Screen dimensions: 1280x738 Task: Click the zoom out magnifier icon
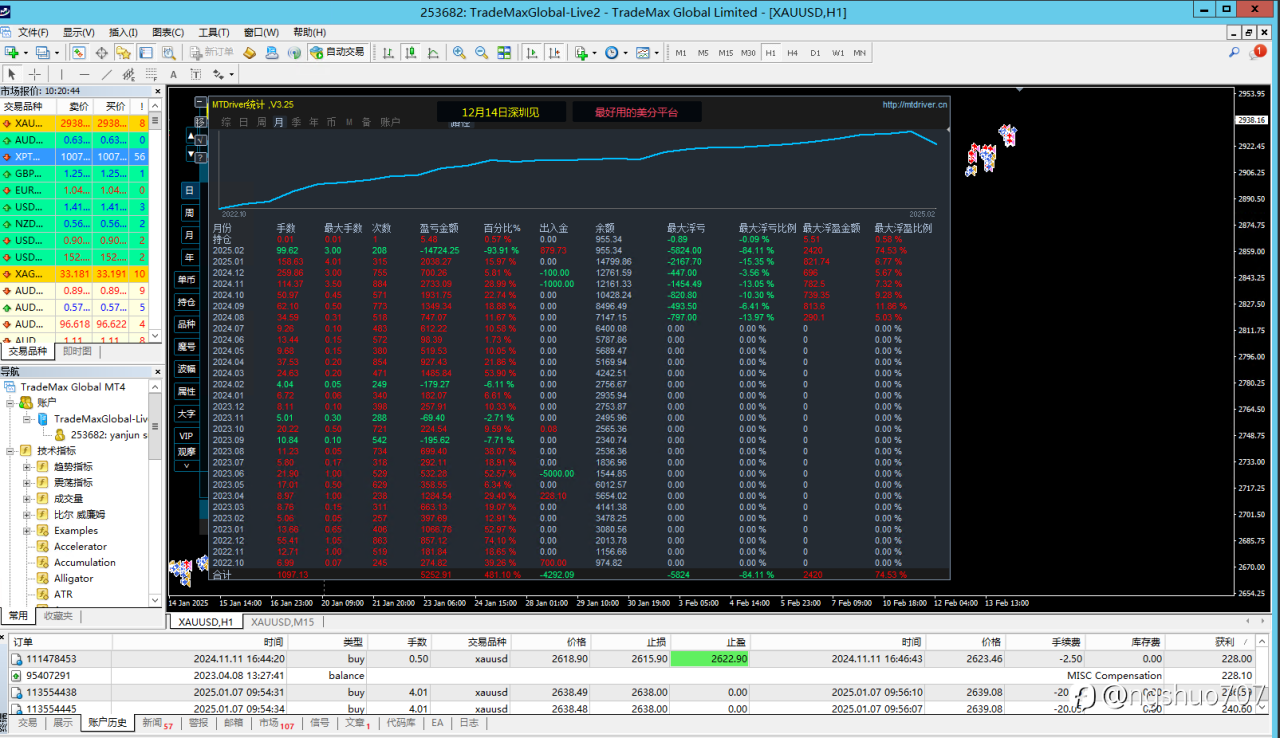[481, 53]
